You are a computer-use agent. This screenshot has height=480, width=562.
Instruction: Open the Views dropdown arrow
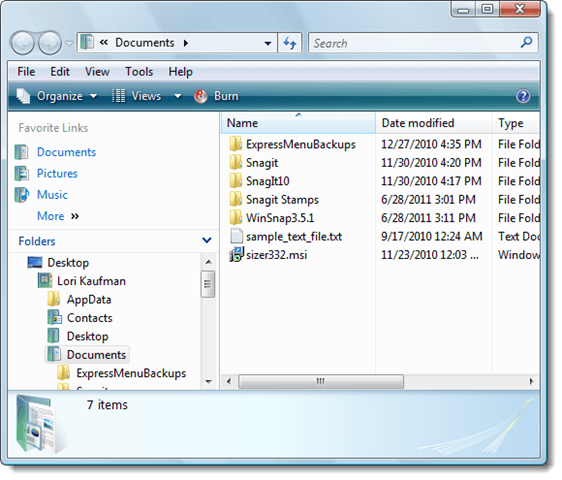point(178,96)
